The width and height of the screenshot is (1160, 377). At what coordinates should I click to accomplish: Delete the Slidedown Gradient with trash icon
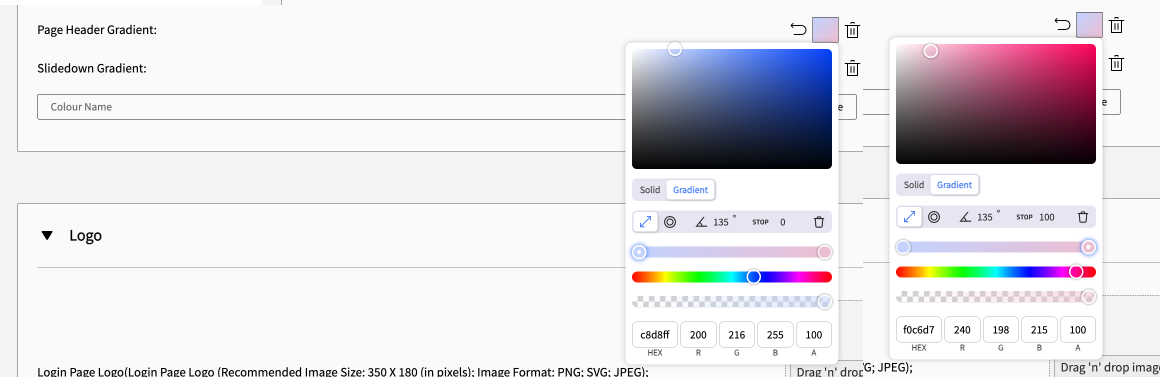(x=852, y=68)
